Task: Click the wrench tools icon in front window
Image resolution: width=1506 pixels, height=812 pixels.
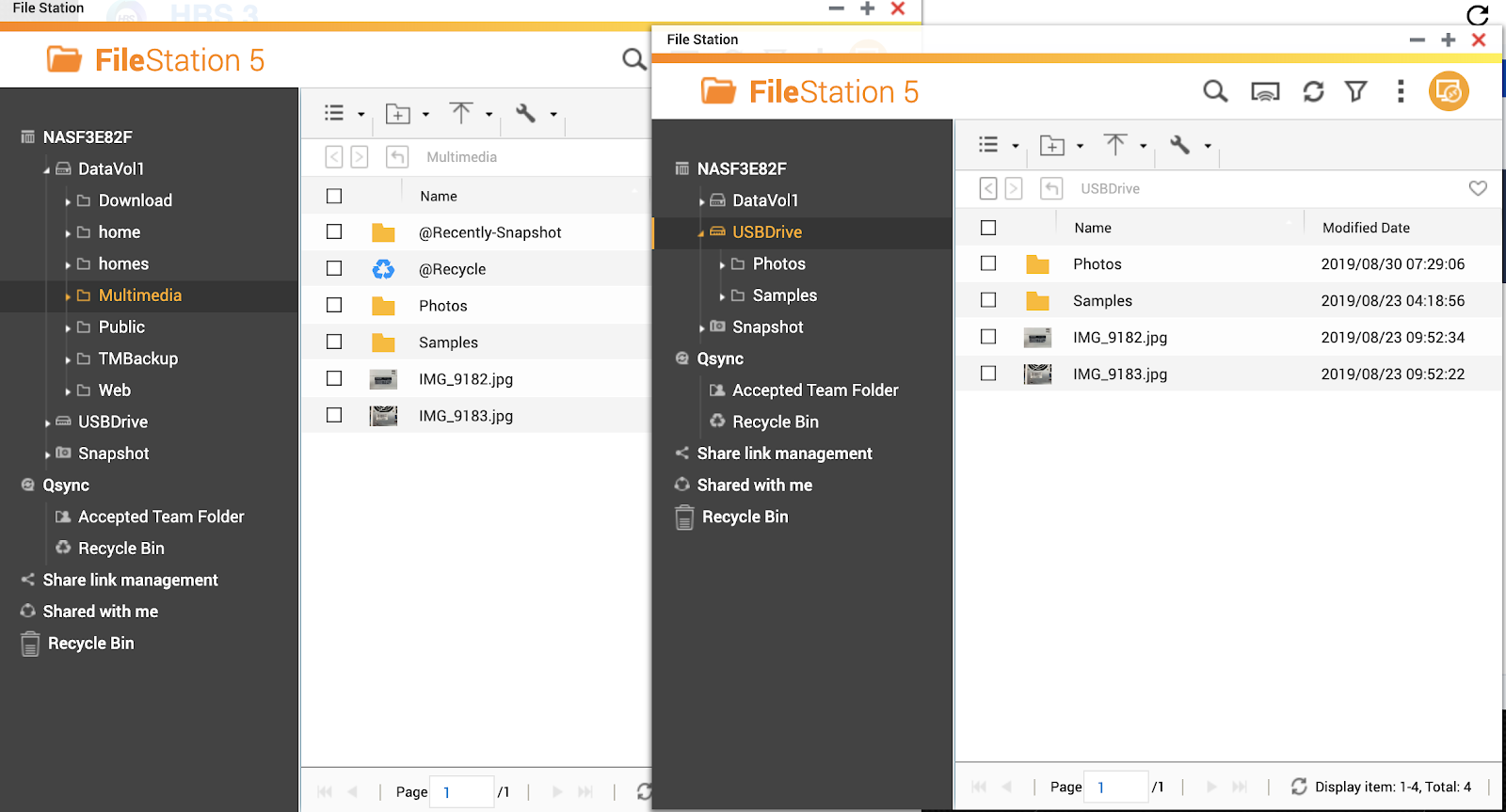Action: tap(1180, 144)
